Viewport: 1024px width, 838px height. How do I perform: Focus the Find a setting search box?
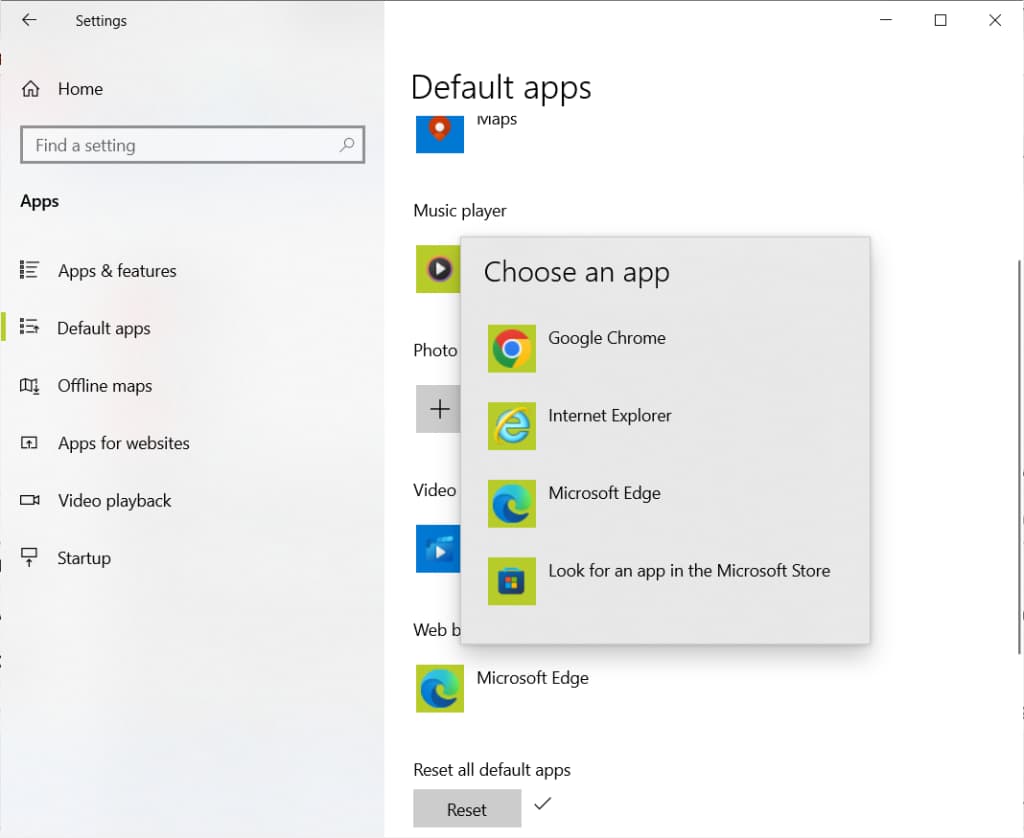[x=192, y=145]
